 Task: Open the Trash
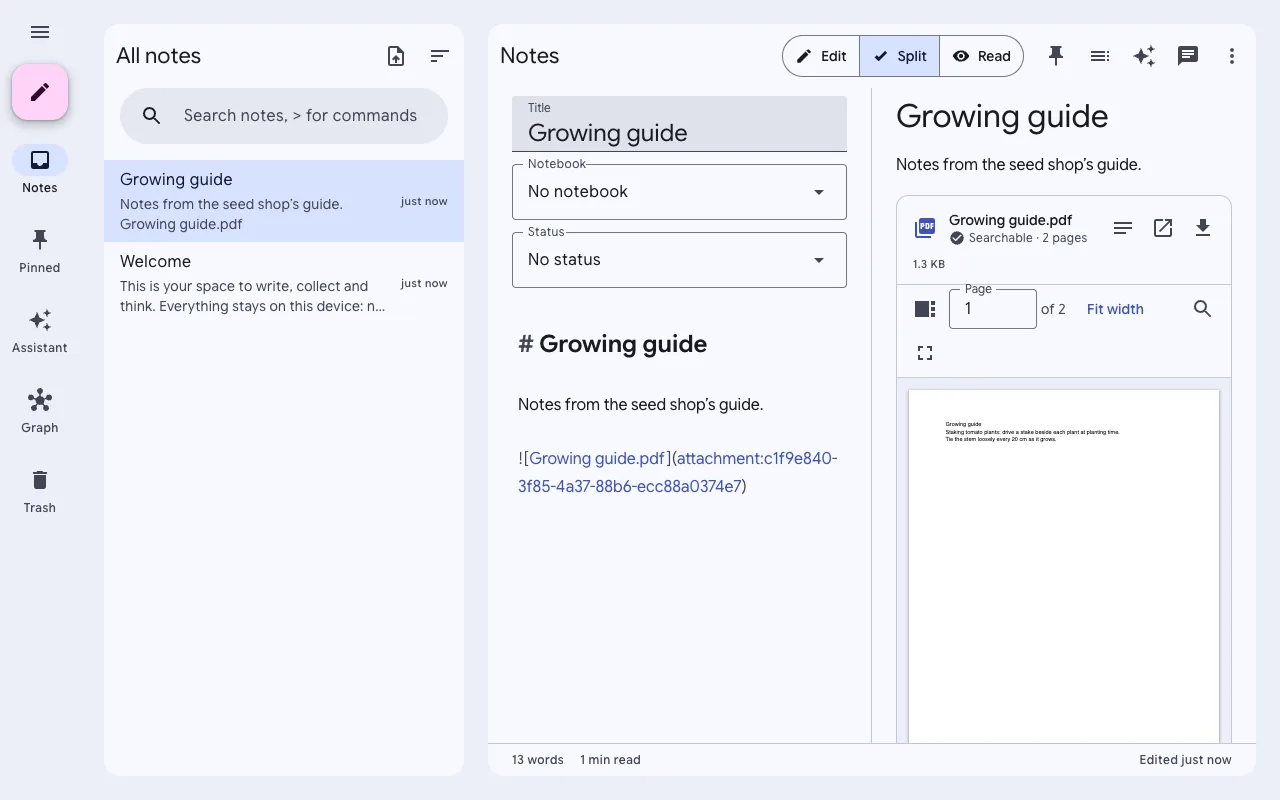(40, 490)
